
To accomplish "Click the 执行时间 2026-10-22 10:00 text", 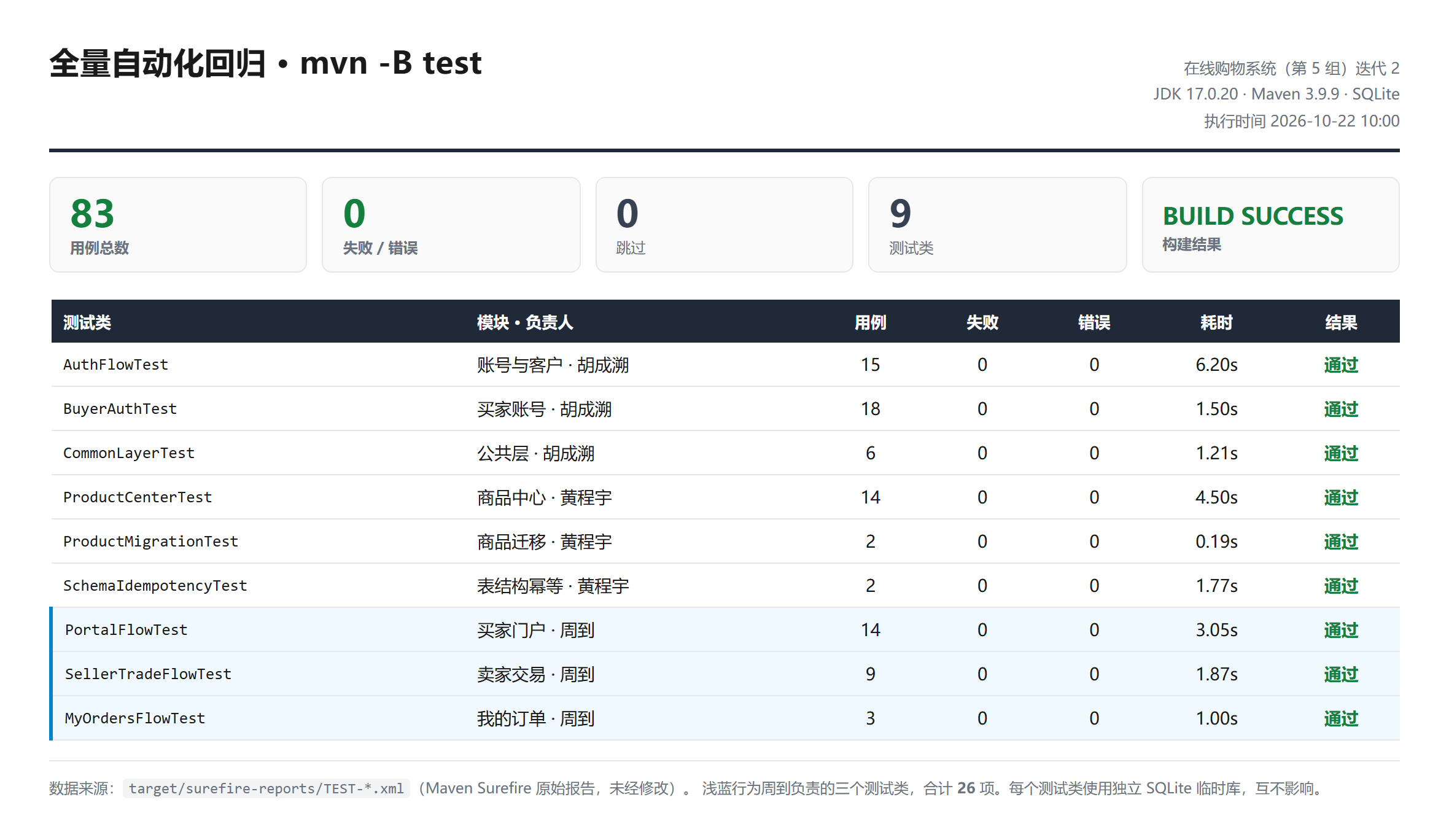I will 1302,121.
